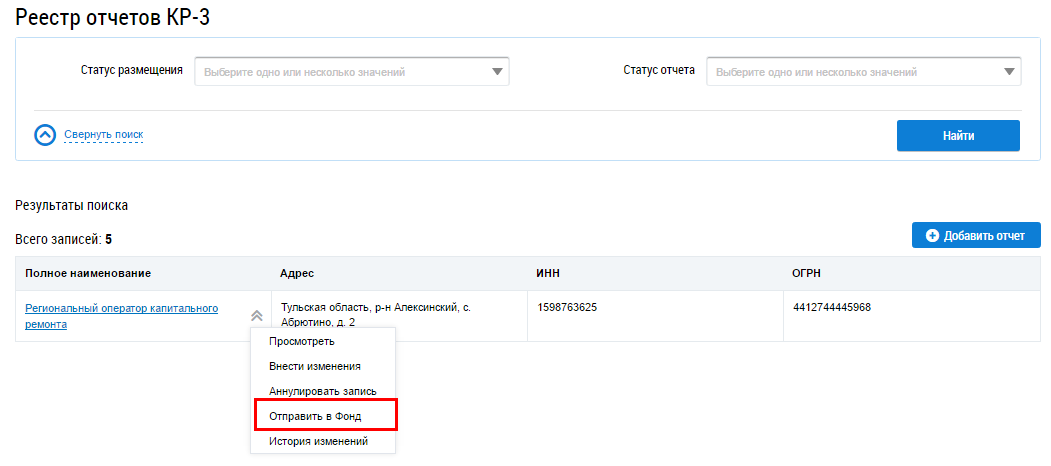
Task: Click the Добавить отчет button
Action: click(976, 235)
